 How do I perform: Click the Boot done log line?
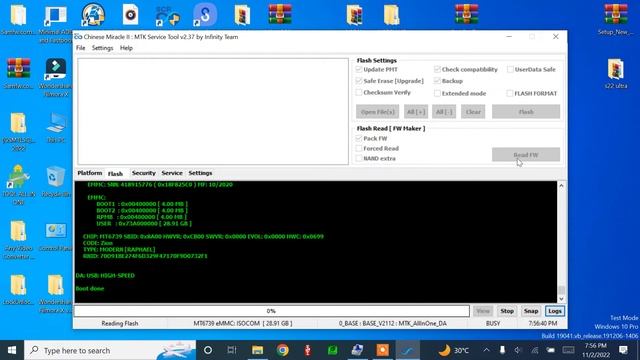pos(90,288)
